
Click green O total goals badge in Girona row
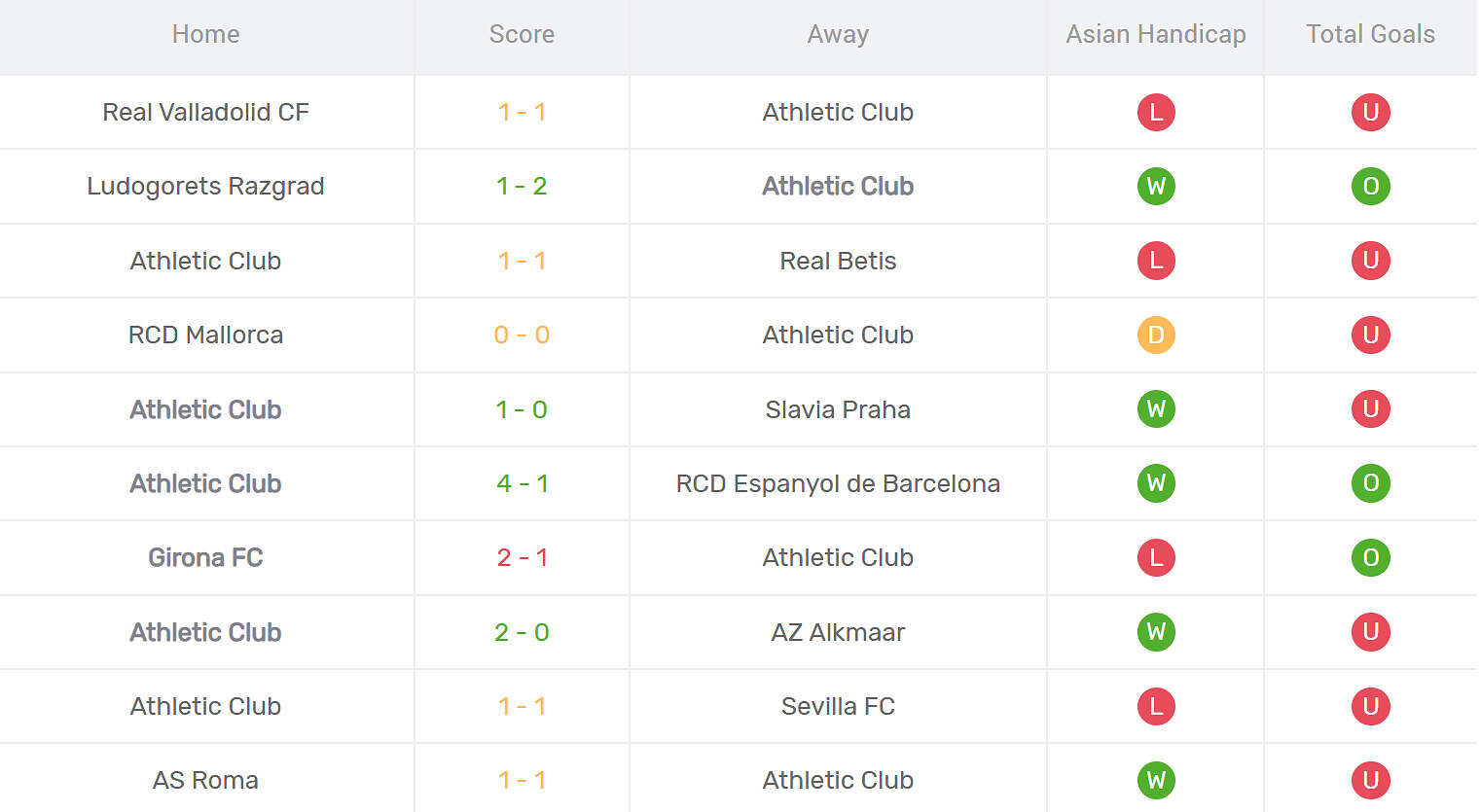[x=1370, y=557]
